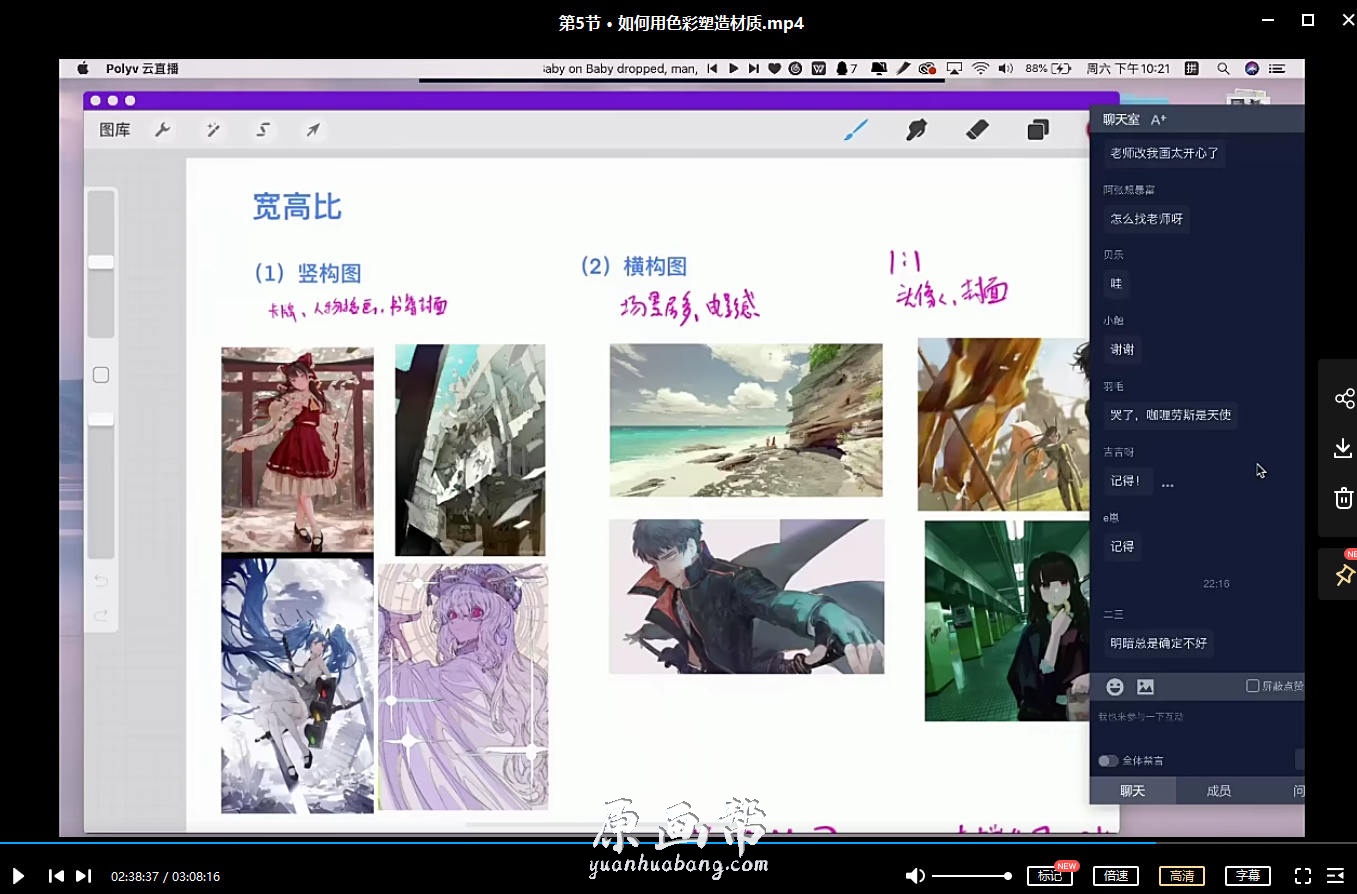Adjust the brush size slider handle
This screenshot has width=1357, height=894.
click(x=101, y=262)
